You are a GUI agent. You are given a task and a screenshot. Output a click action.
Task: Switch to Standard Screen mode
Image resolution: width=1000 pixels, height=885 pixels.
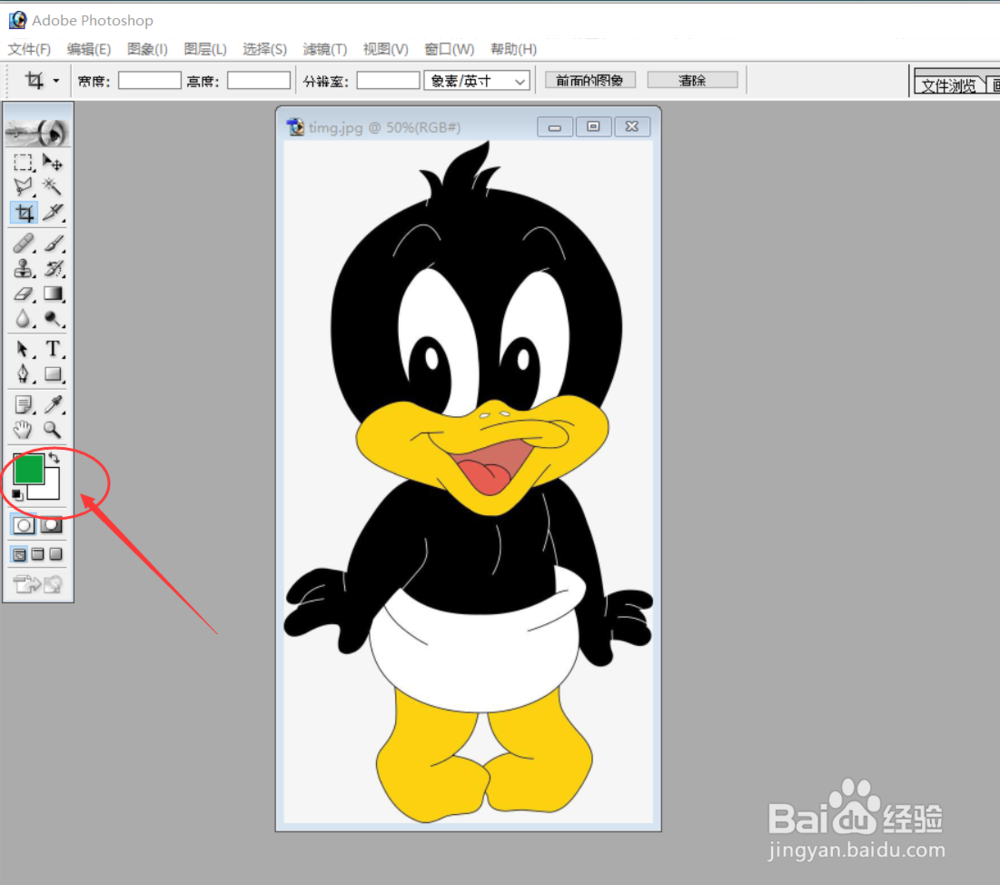(x=20, y=554)
